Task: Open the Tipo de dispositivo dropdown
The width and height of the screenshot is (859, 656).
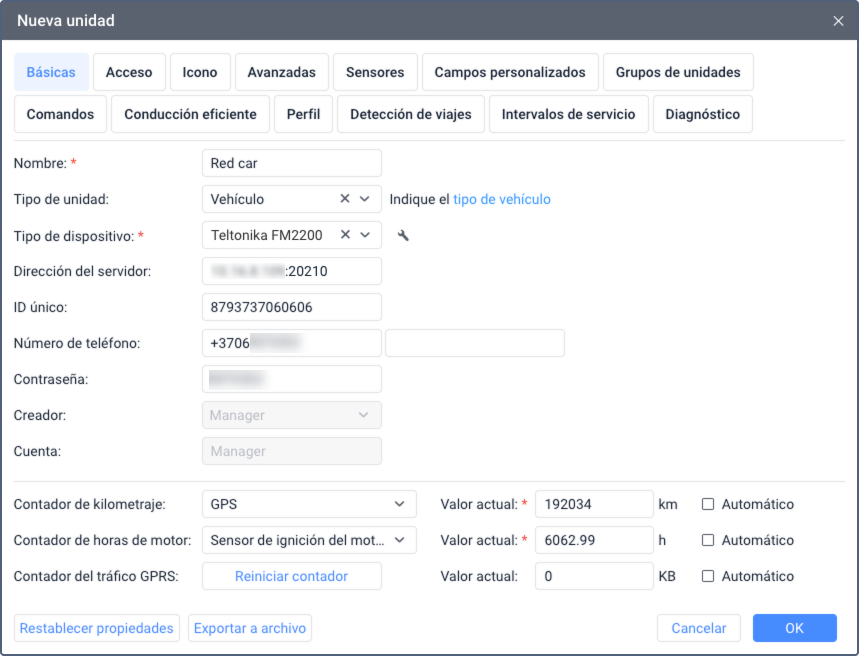Action: click(x=365, y=235)
